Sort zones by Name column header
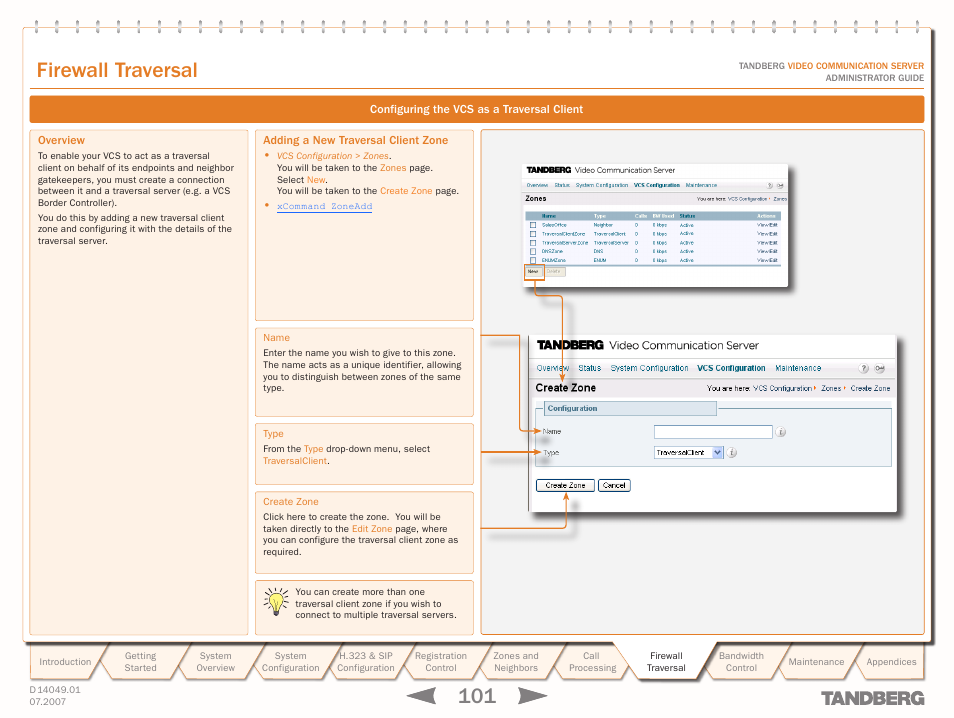The height and width of the screenshot is (718, 954). tap(549, 216)
